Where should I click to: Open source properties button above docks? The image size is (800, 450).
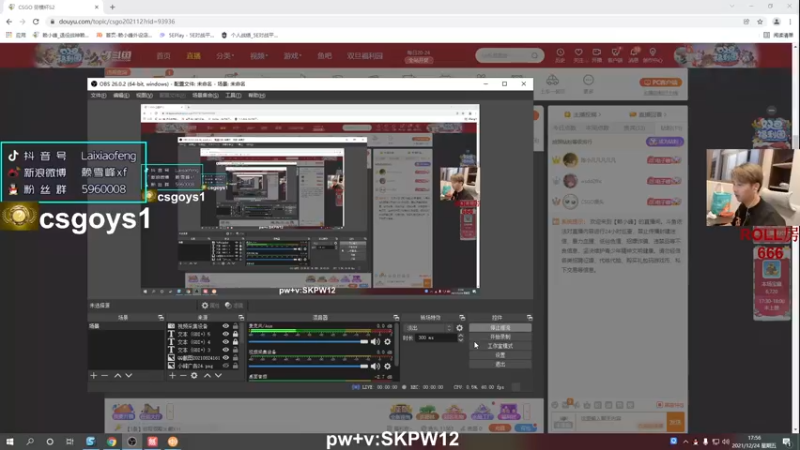(x=210, y=305)
